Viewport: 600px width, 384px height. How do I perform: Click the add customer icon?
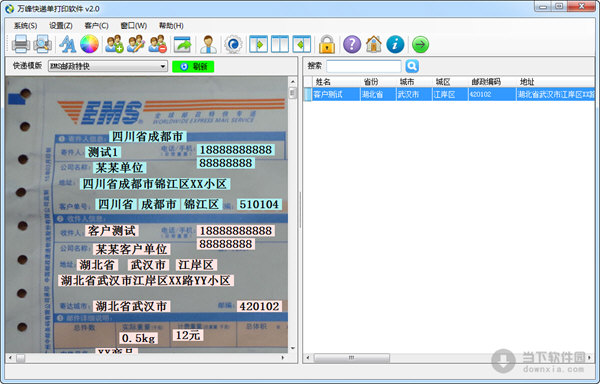point(114,44)
